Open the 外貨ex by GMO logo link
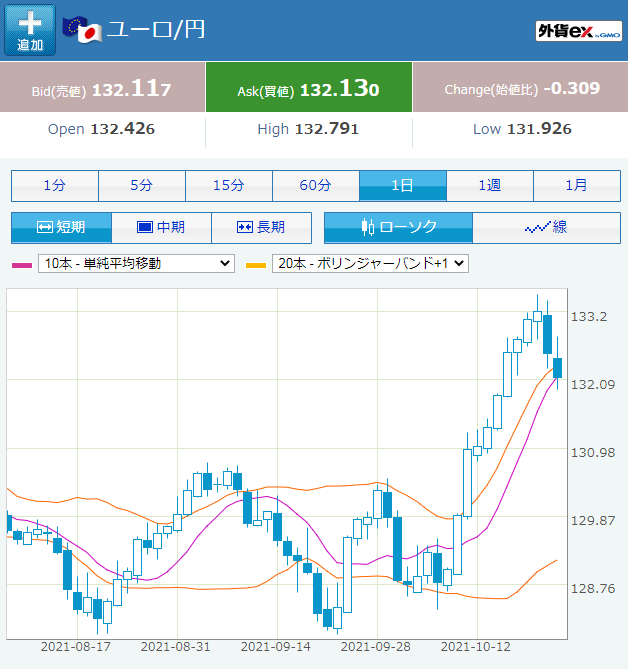The height and width of the screenshot is (669, 628). tap(579, 31)
